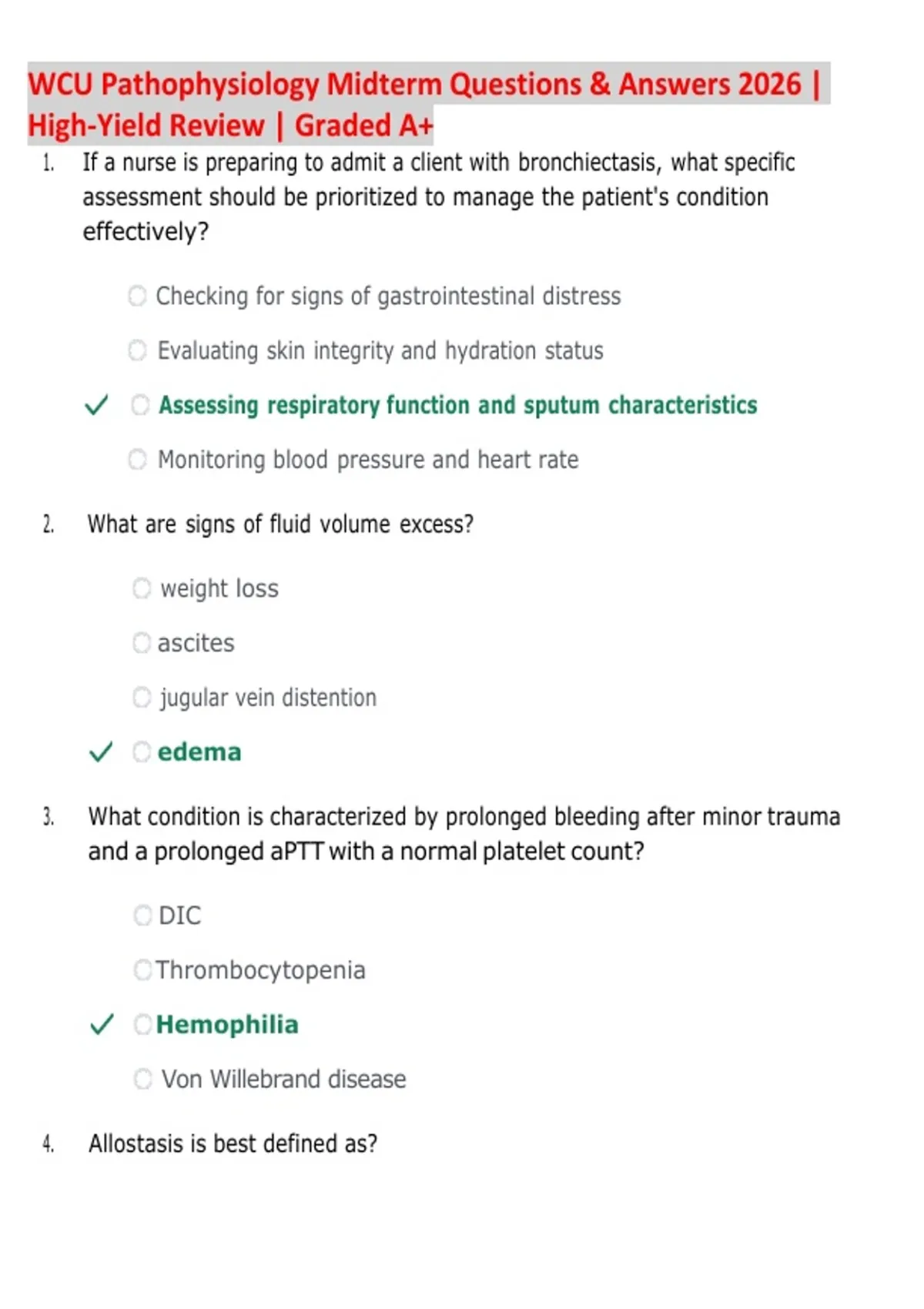Click green checkmark next to edema
The width and height of the screenshot is (924, 1309).
coord(101,752)
